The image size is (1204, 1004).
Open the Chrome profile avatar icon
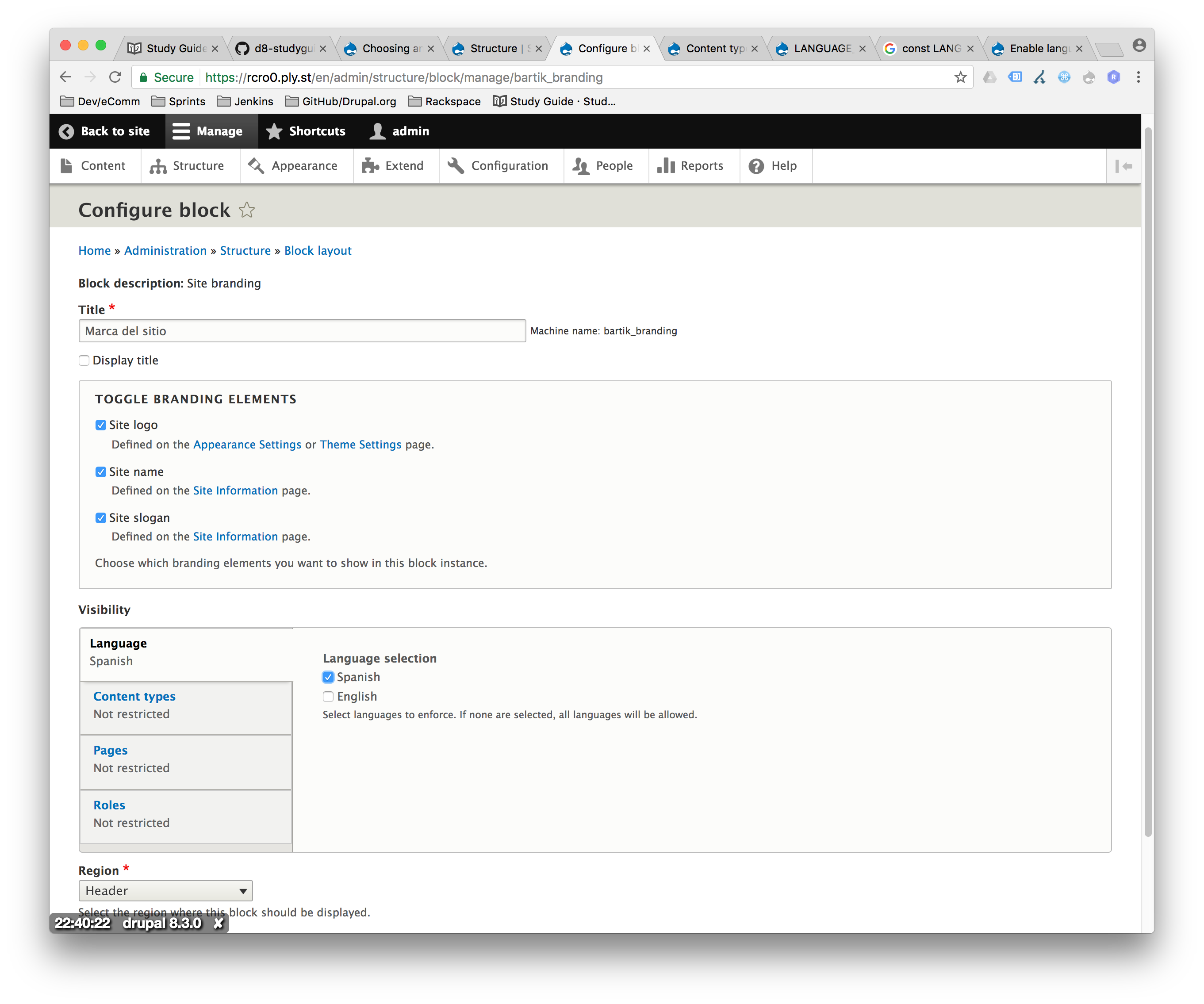point(1139,45)
